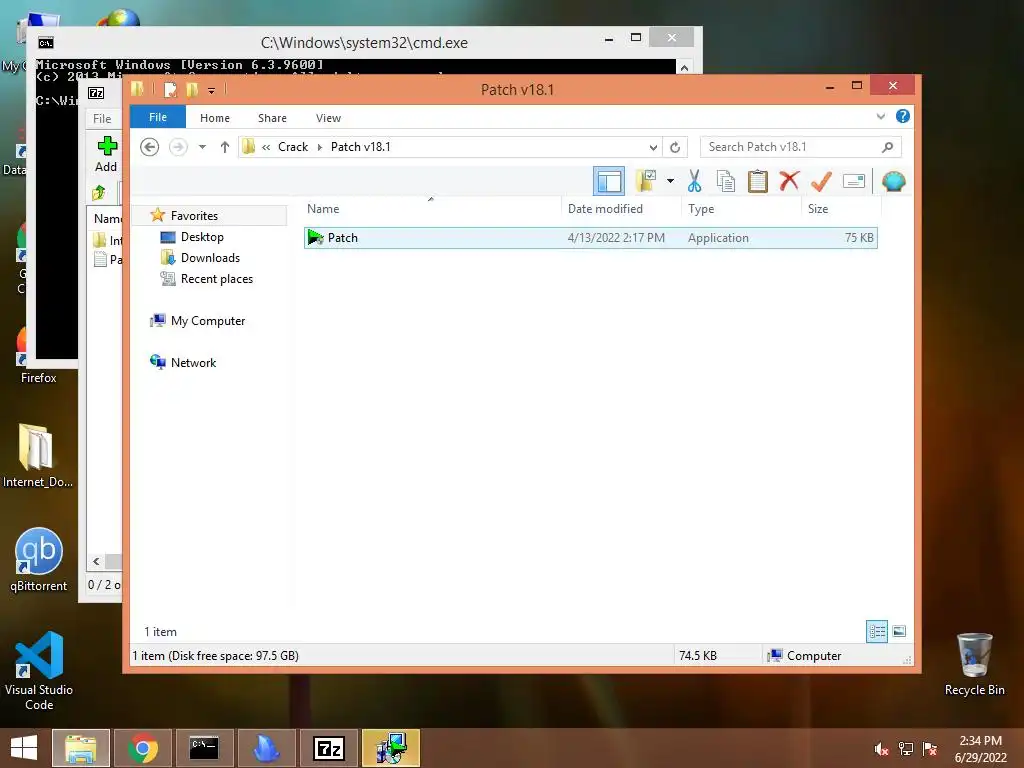Viewport: 1024px width, 768px height.
Task: Click the scroll-left arrow in 7-Zip window
Action: point(97,562)
